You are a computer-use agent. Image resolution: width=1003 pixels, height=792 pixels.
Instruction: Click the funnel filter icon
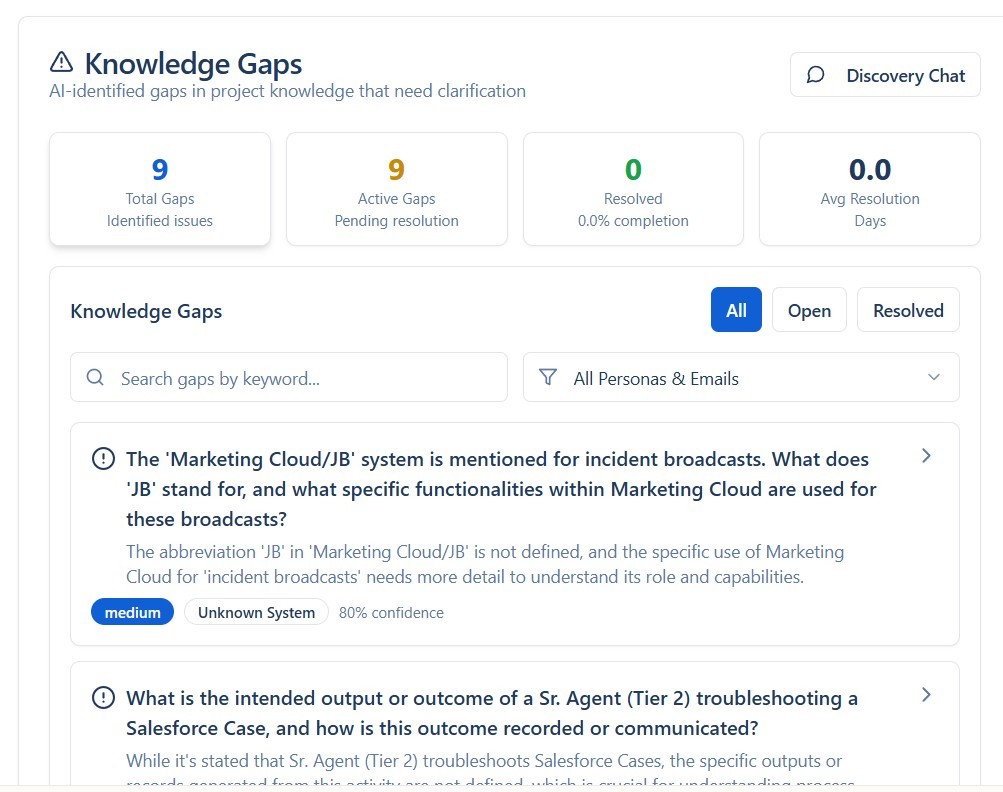click(x=548, y=377)
